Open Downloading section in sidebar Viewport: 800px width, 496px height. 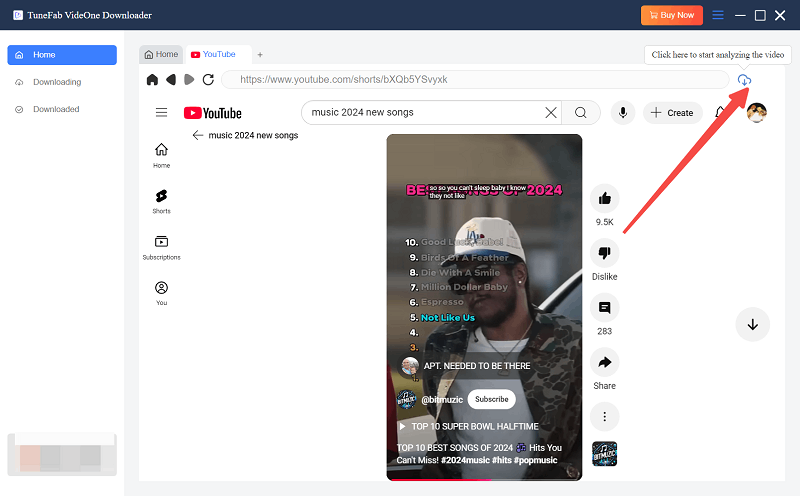click(x=57, y=82)
